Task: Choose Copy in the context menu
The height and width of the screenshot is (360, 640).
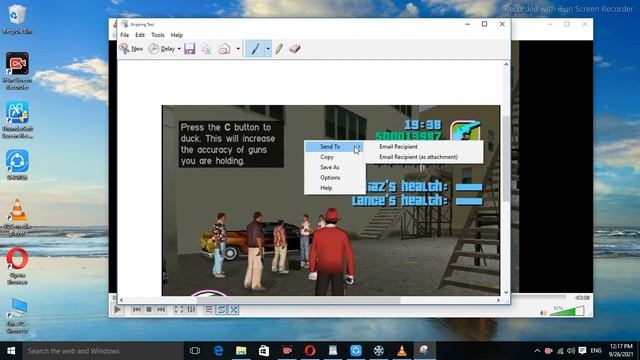Action: (335, 157)
